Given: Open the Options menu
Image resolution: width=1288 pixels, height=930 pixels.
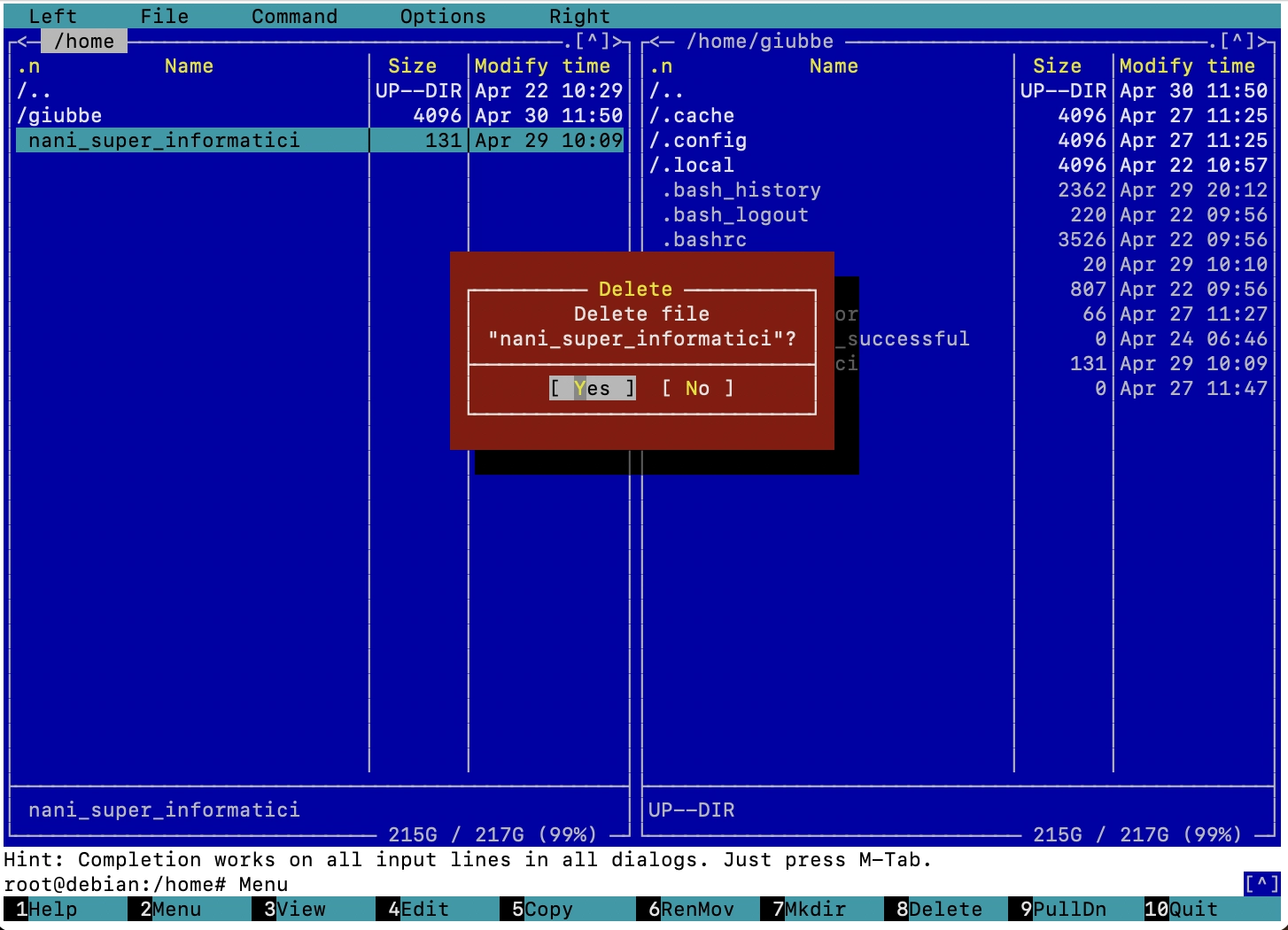Looking at the screenshot, I should point(442,16).
